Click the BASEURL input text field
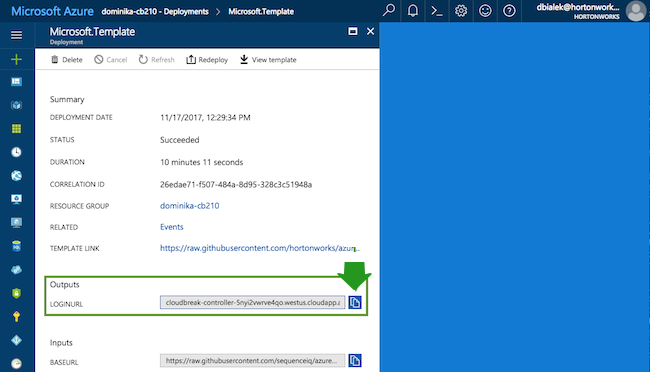 252,360
